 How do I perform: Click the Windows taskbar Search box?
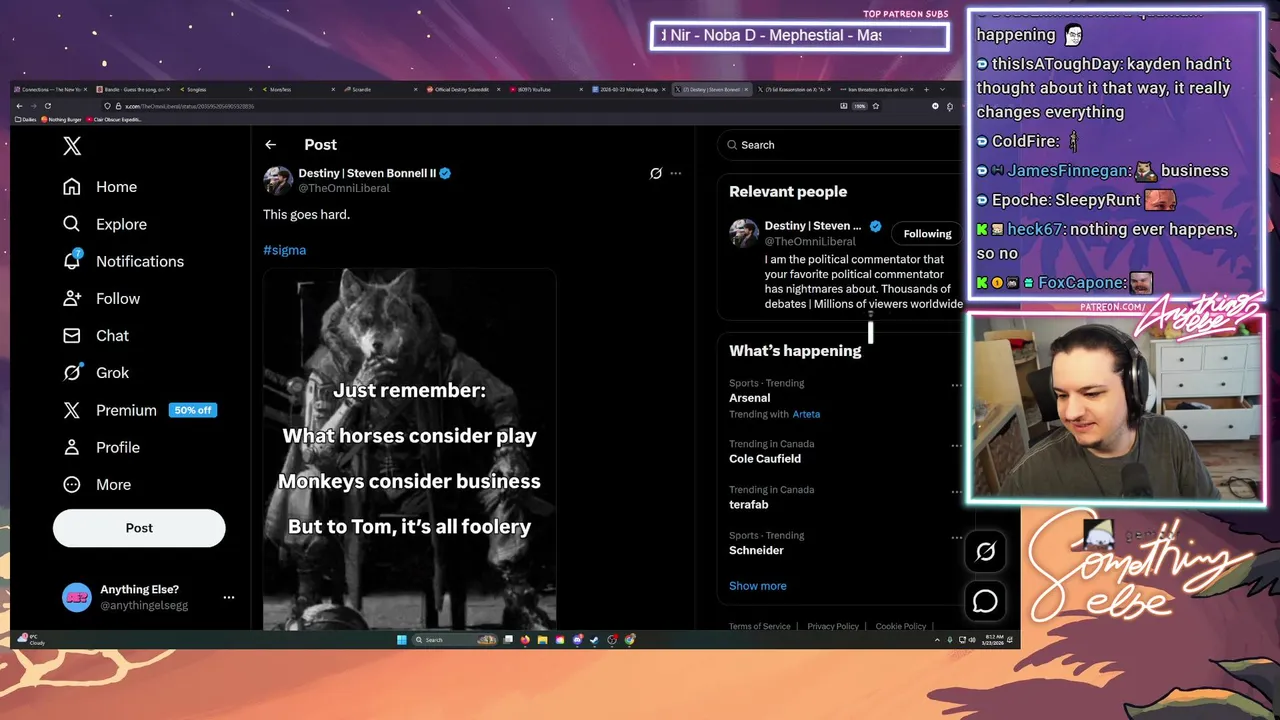tap(454, 640)
